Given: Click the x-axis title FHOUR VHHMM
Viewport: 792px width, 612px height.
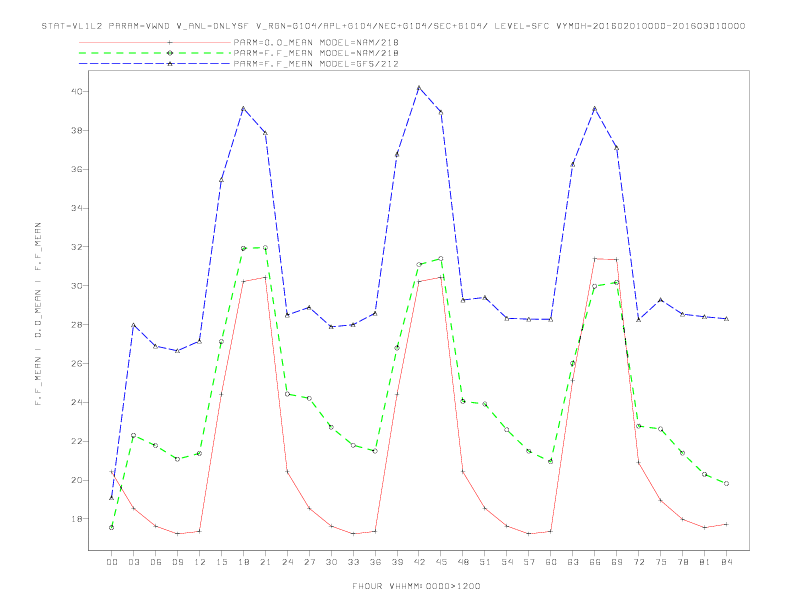Looking at the screenshot, I should pos(416,586).
